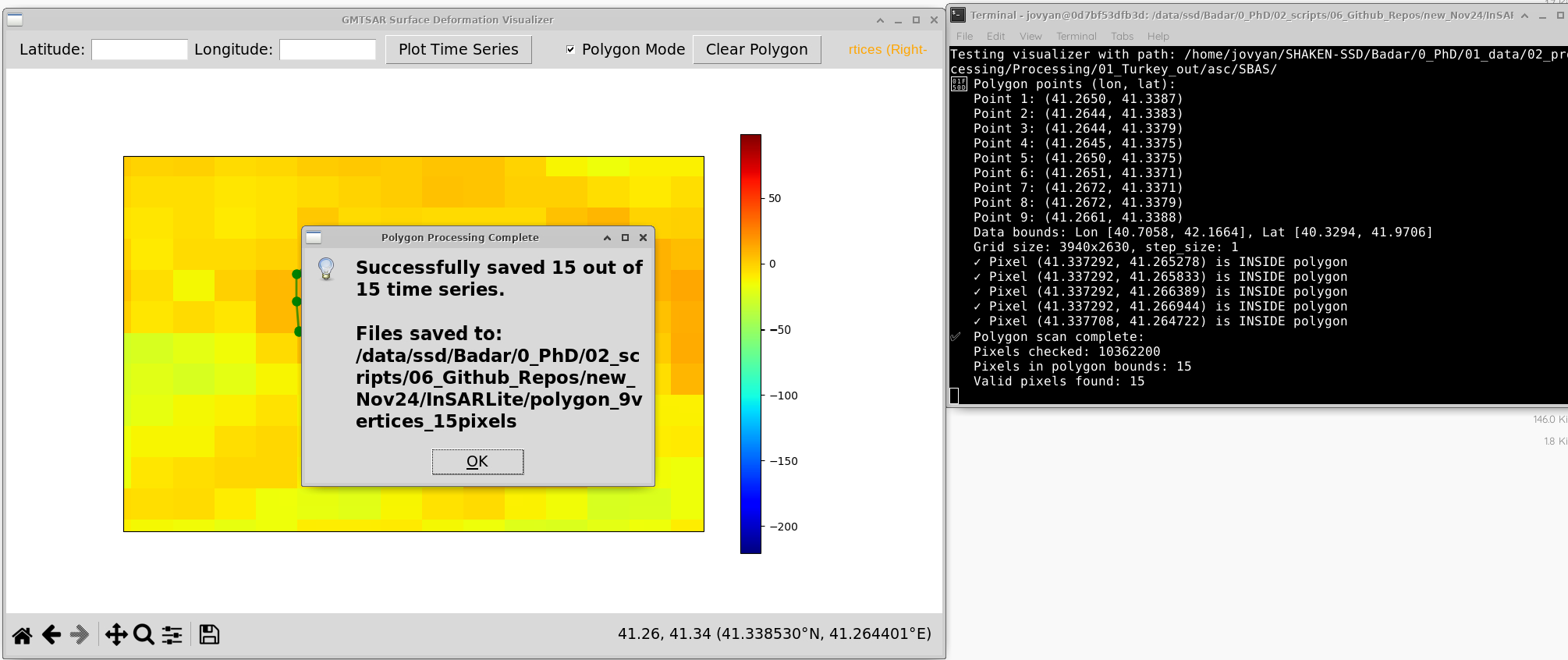
Task: Click orange 'rtices (Right-' hint text
Action: click(x=888, y=49)
